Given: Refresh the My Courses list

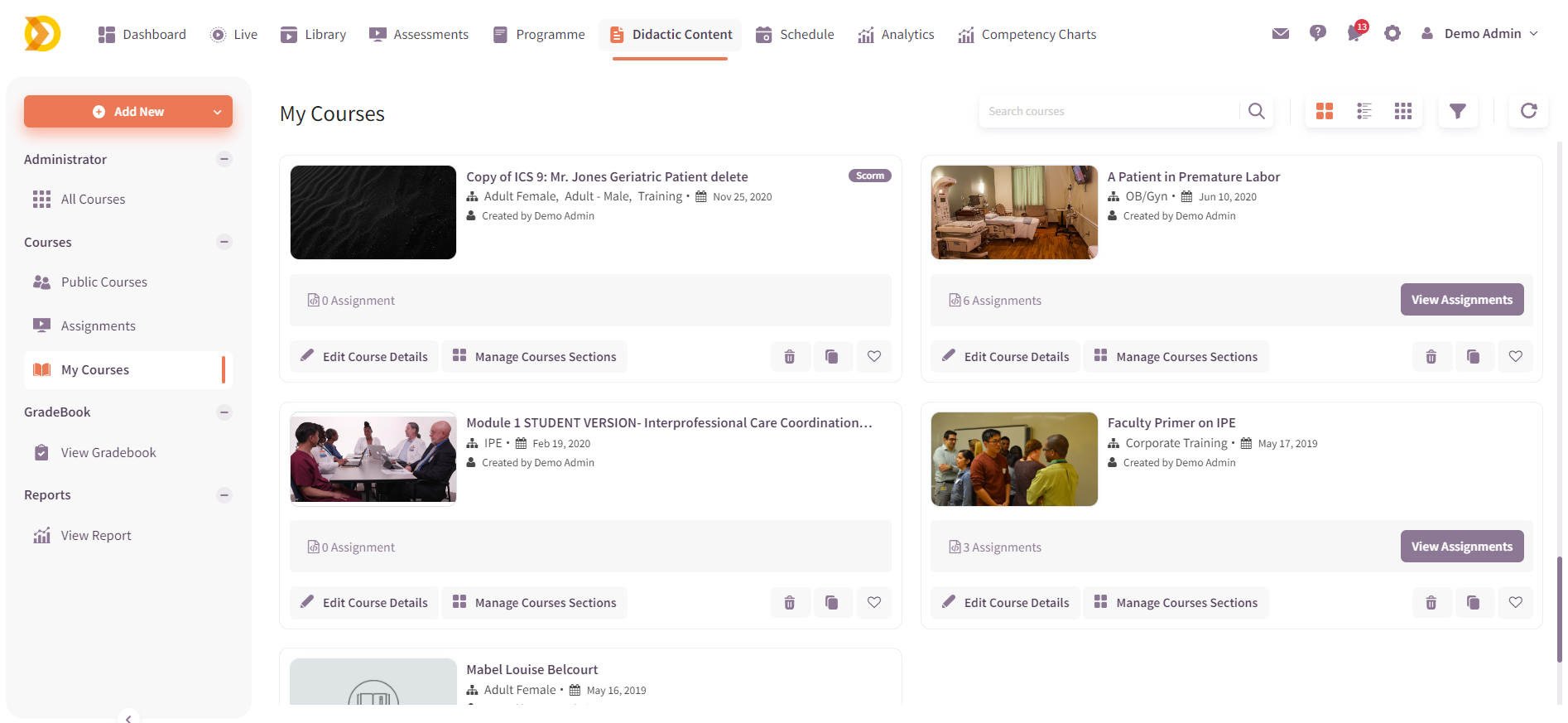Looking at the screenshot, I should point(1528,111).
